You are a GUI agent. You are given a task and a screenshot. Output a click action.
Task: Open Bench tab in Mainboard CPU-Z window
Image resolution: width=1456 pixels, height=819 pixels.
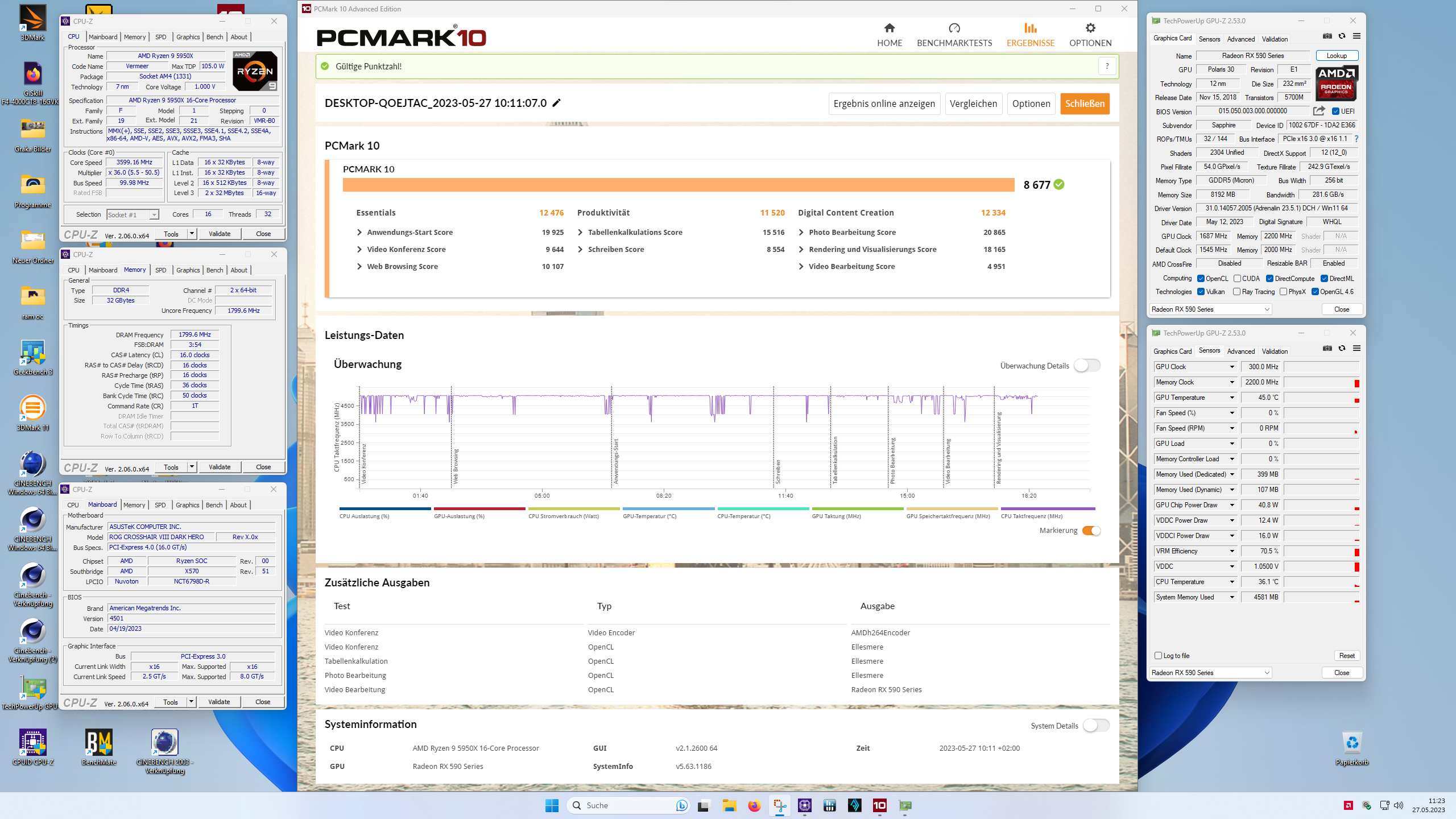214,505
